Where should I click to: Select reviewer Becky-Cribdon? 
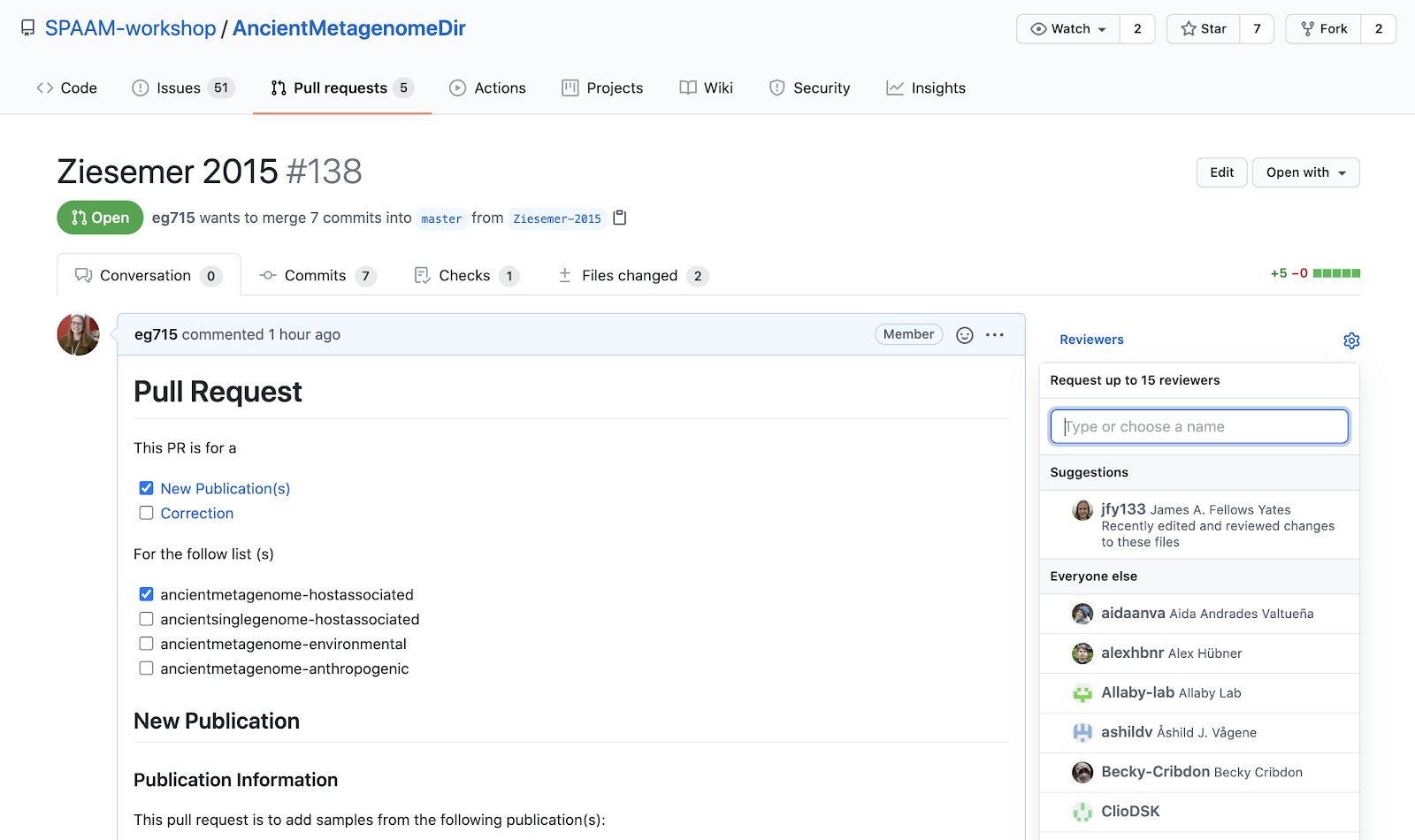click(x=1199, y=772)
